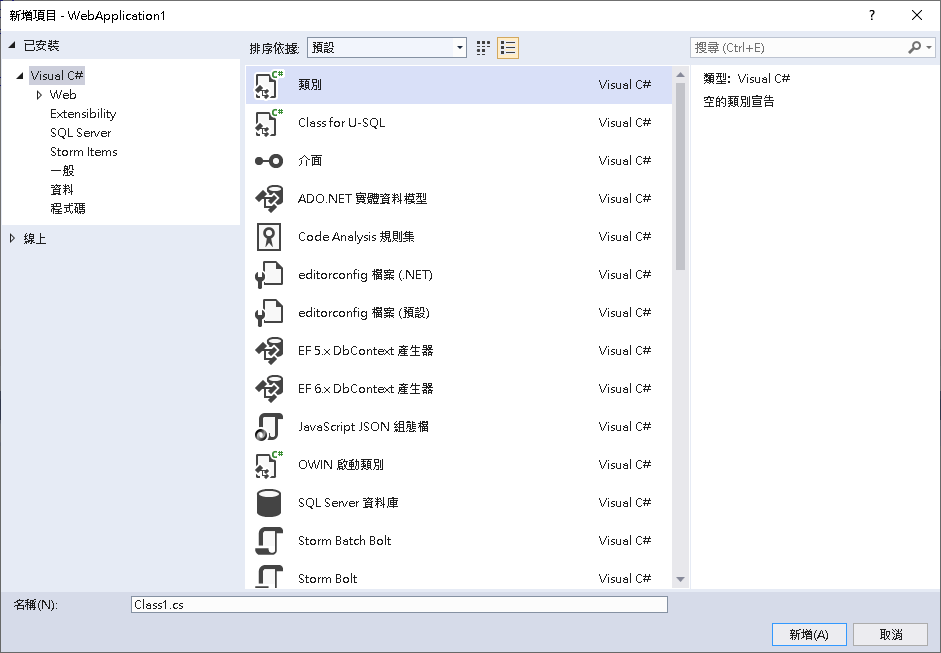Close the 新增項目 dialog
Image resolution: width=941 pixels, height=653 pixels.
pyautogui.click(x=917, y=16)
